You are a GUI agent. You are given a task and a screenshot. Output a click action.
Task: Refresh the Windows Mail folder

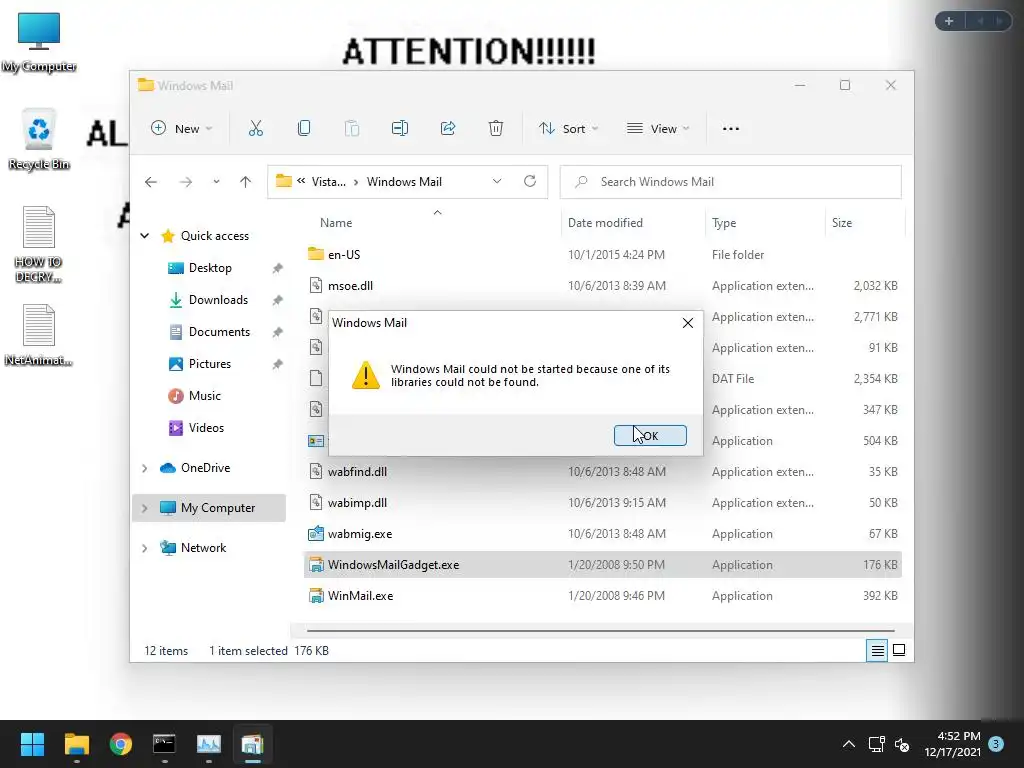530,182
